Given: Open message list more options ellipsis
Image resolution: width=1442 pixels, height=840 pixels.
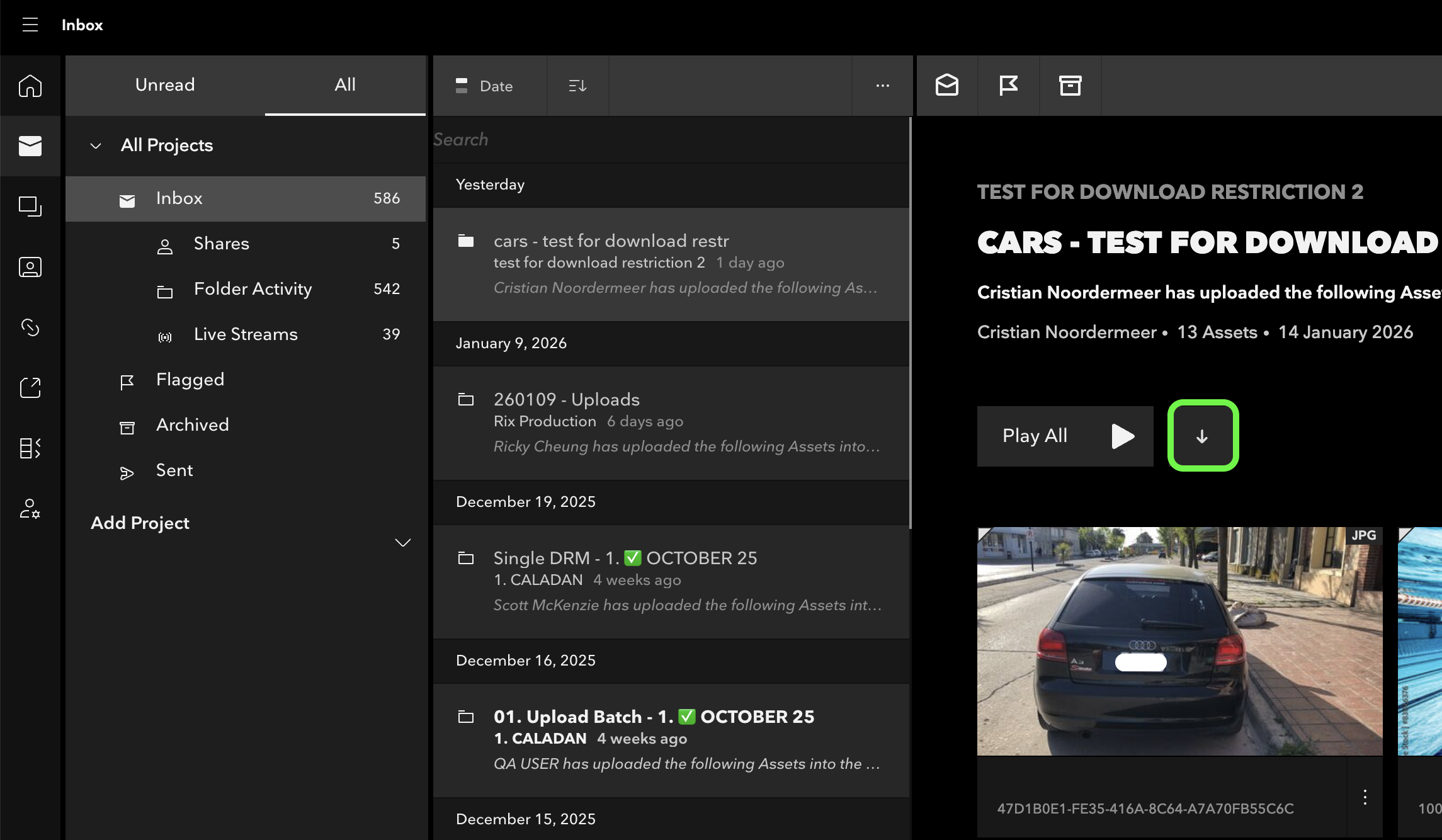Looking at the screenshot, I should point(882,86).
